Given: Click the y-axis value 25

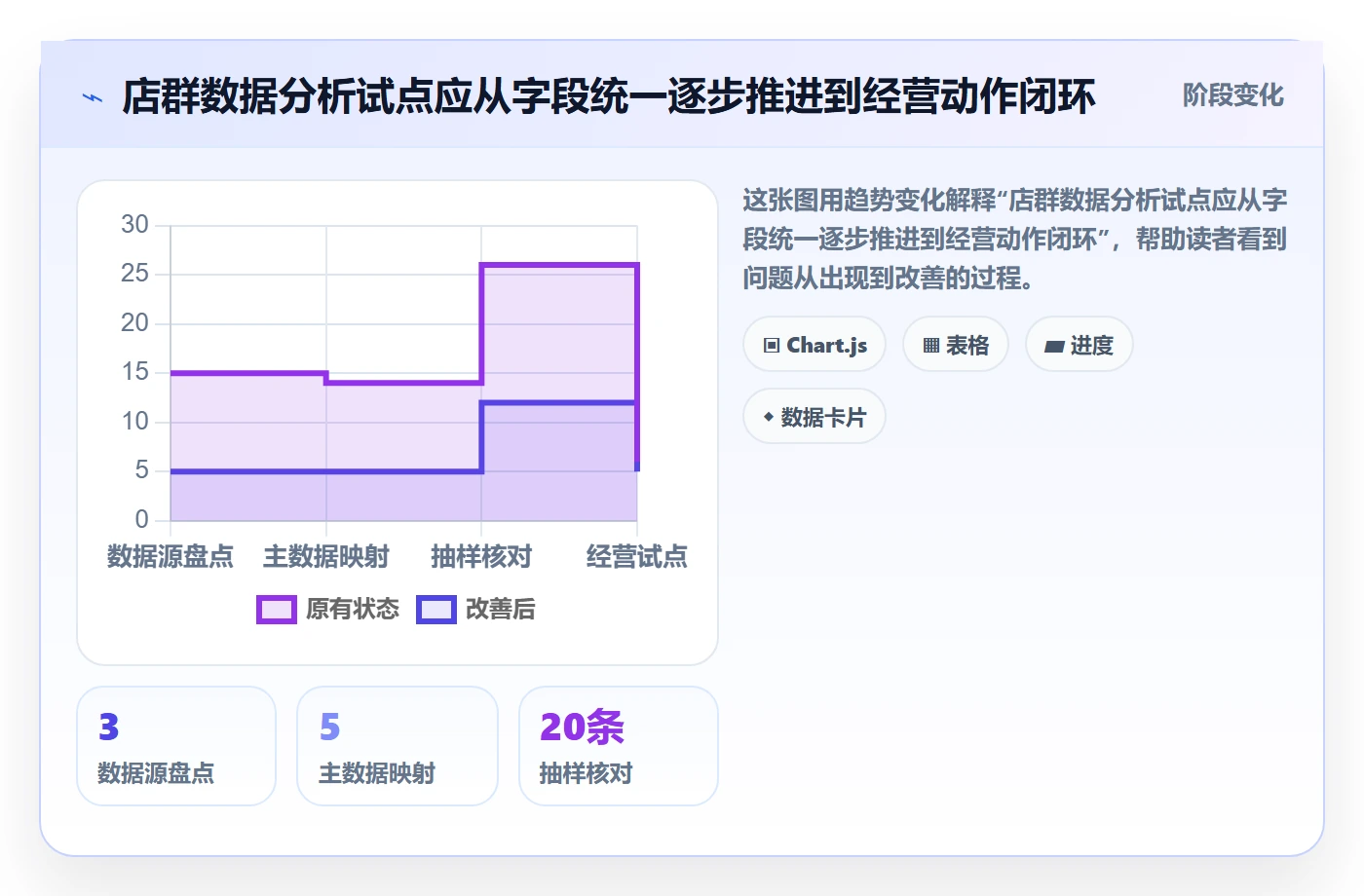Looking at the screenshot, I should (134, 274).
